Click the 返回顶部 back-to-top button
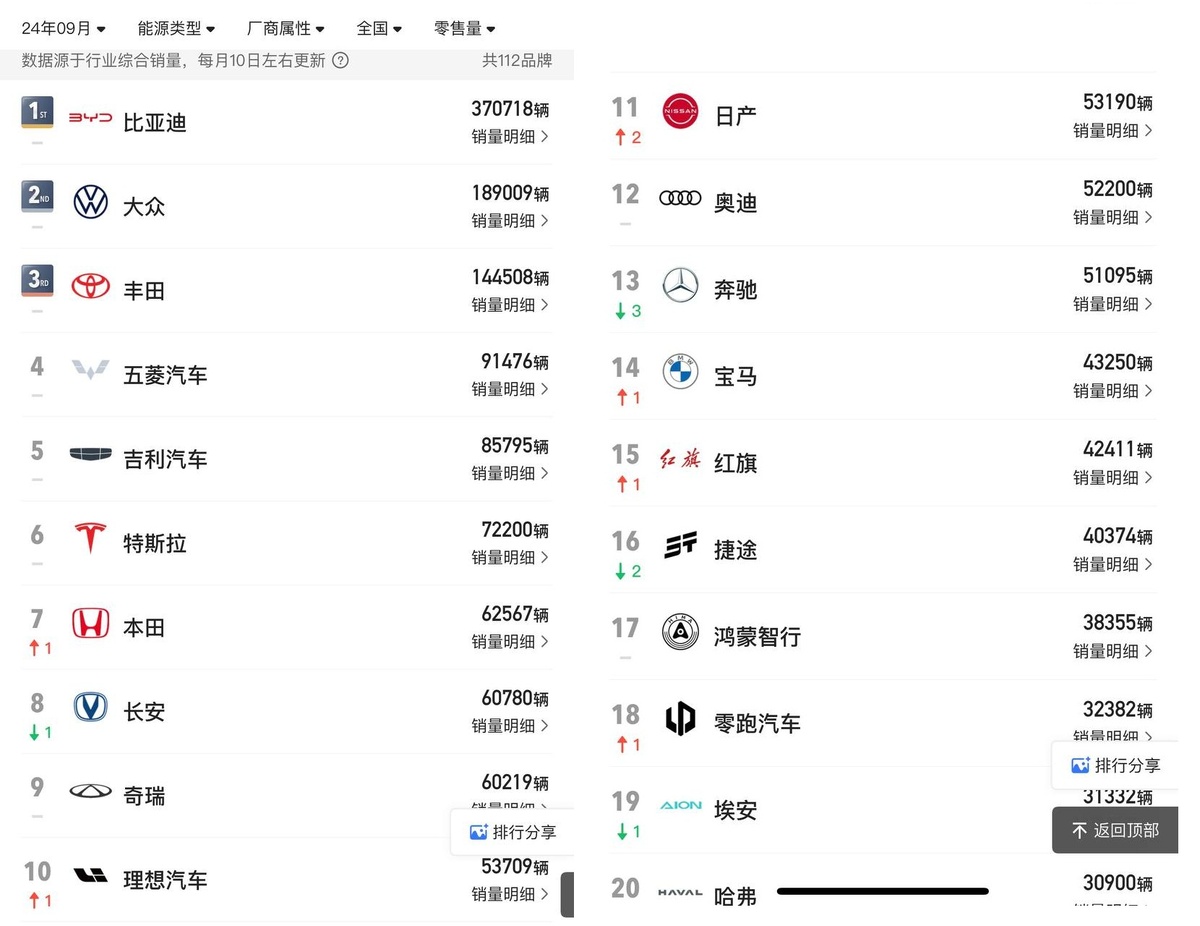 point(1115,830)
